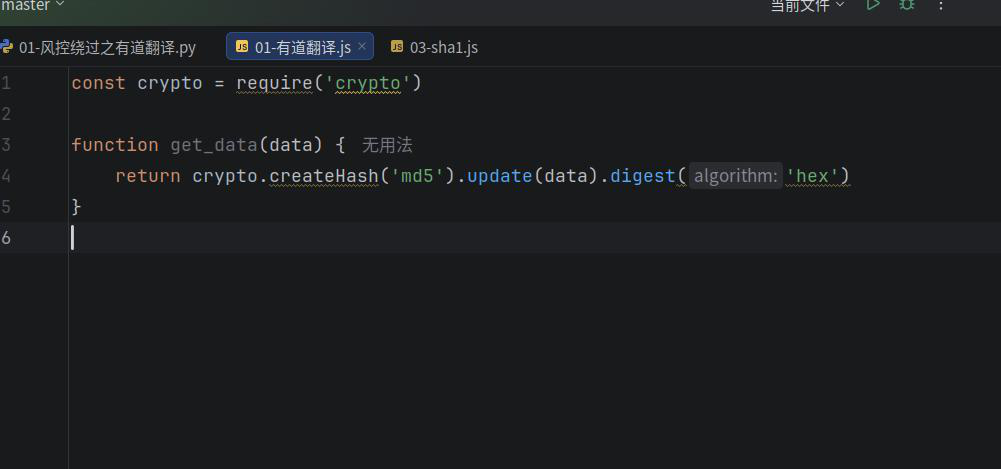Image resolution: width=1001 pixels, height=469 pixels.
Task: Click the get_data function name
Action: [214, 145]
